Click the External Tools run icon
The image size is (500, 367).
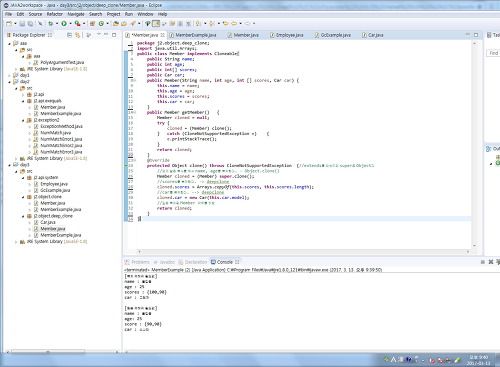click(77, 24)
